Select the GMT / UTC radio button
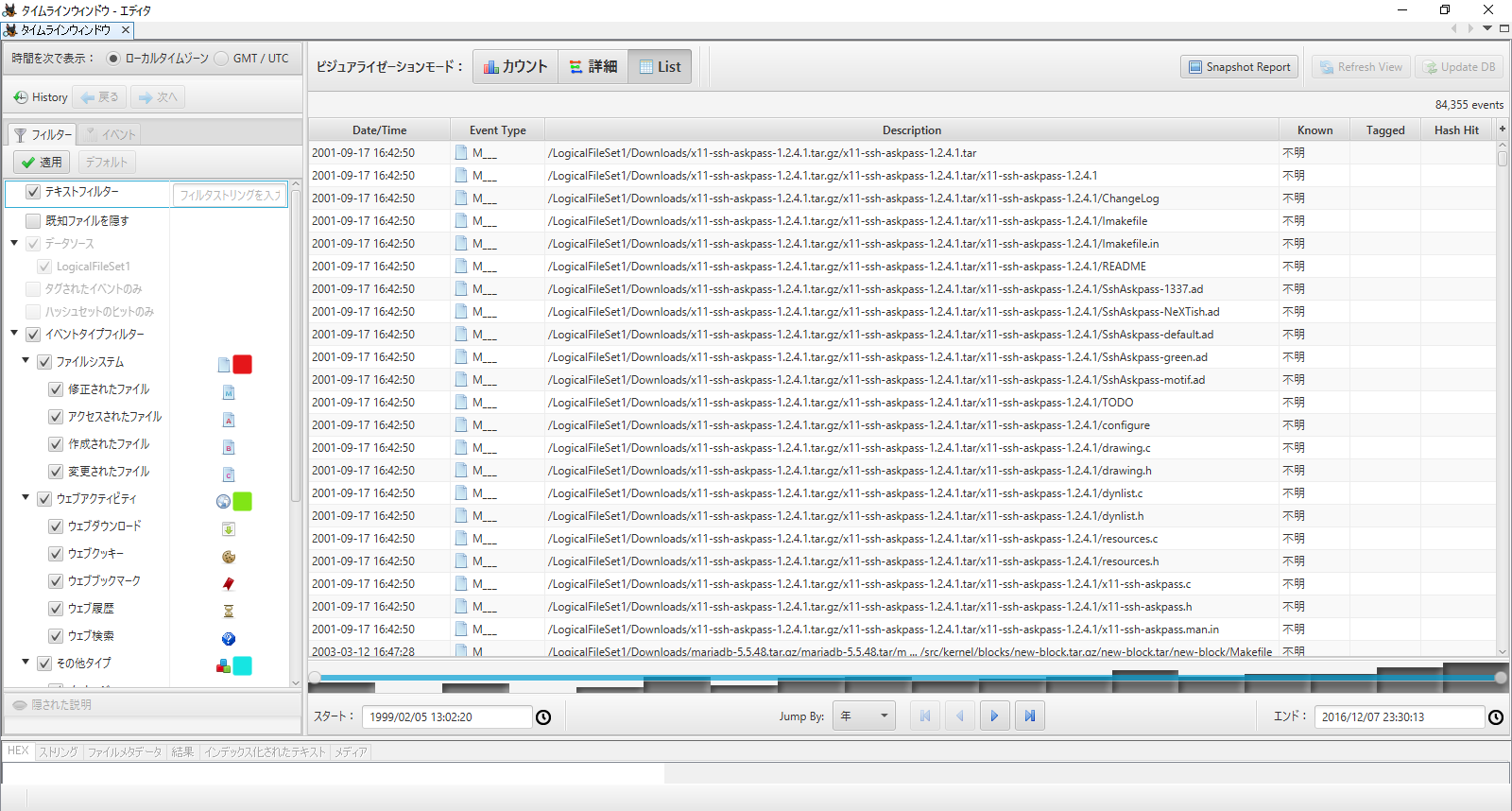This screenshot has width=1512, height=811. (x=222, y=59)
